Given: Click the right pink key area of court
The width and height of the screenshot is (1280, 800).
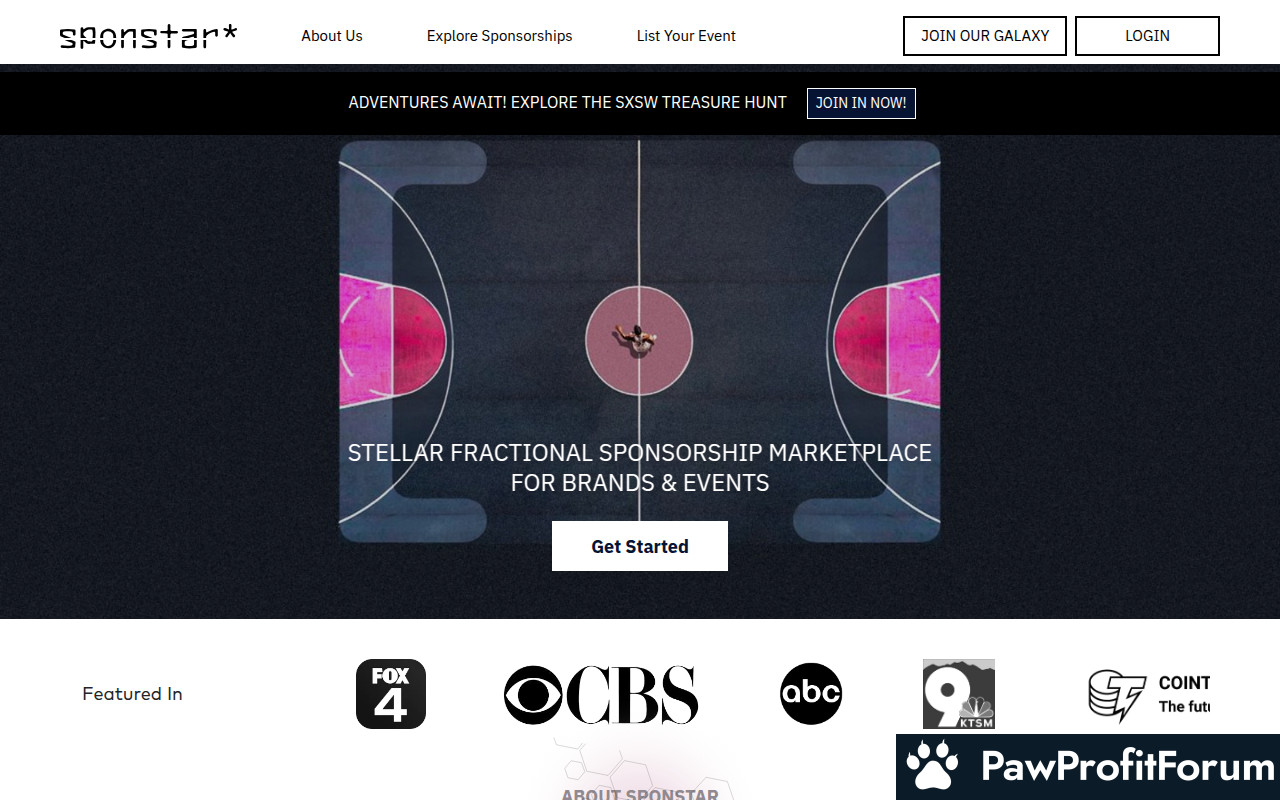Looking at the screenshot, I should click(888, 341).
